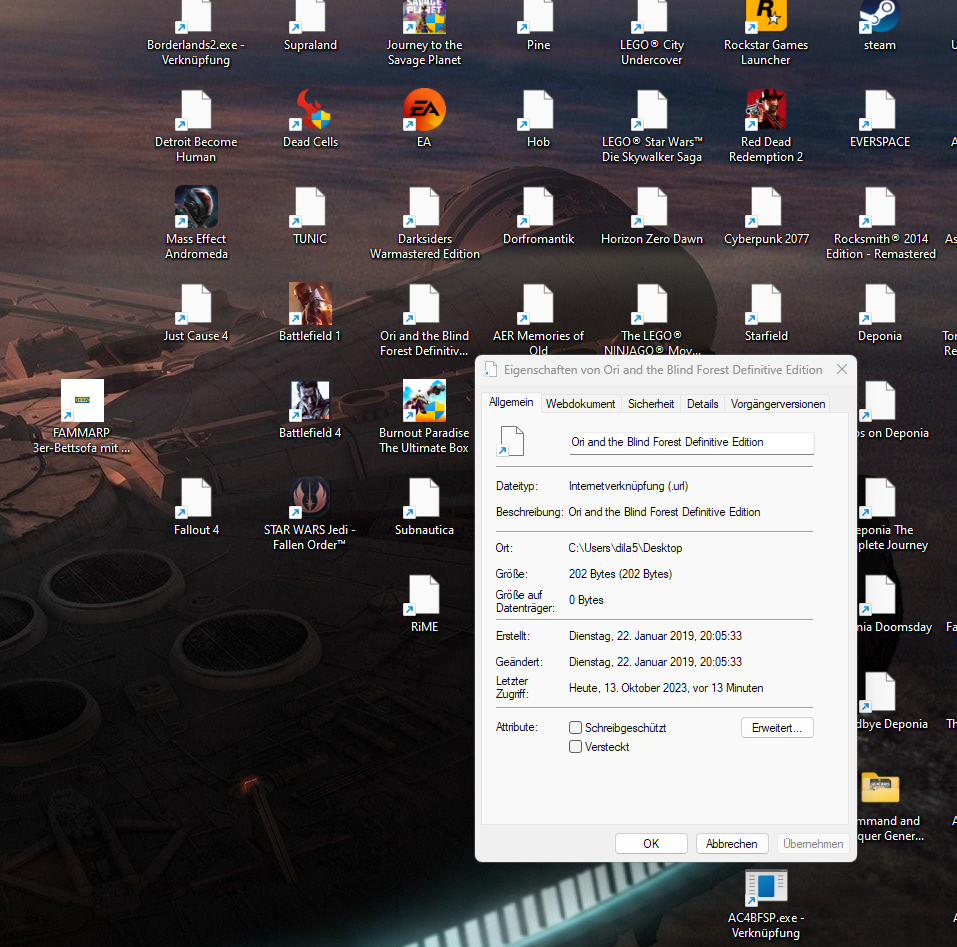Open the Sicherheit tab
This screenshot has width=957, height=947.
point(651,404)
